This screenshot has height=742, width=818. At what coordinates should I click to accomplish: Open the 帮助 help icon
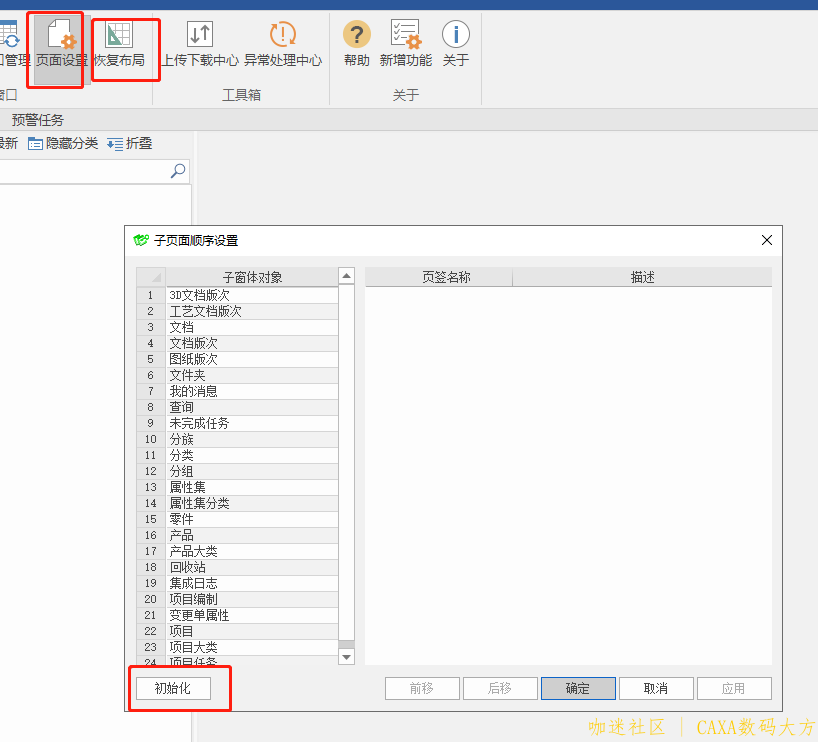point(357,40)
